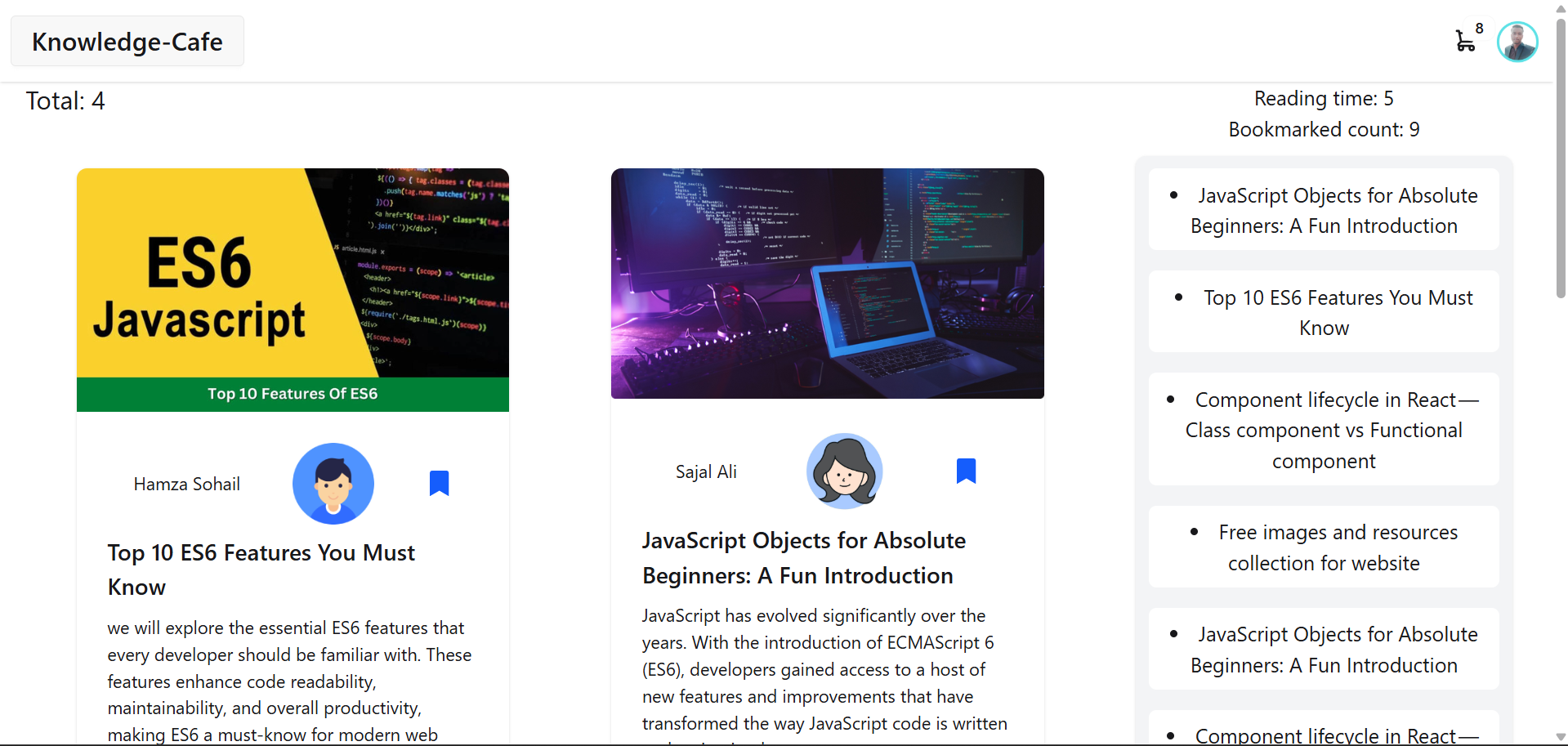Click the cart badge count 8
The height and width of the screenshot is (746, 1568).
(x=1479, y=29)
